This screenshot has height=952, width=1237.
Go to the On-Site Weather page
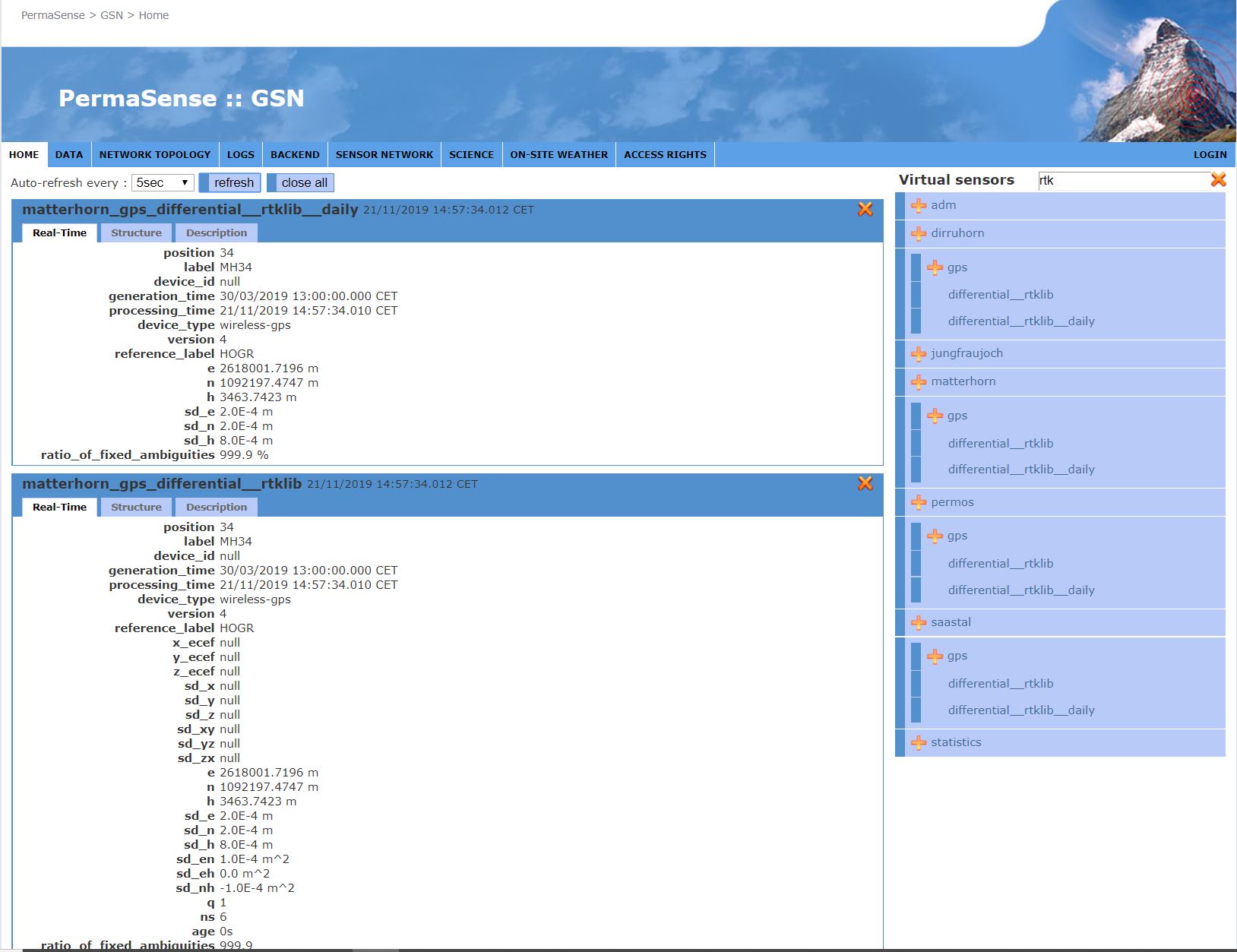tap(558, 155)
